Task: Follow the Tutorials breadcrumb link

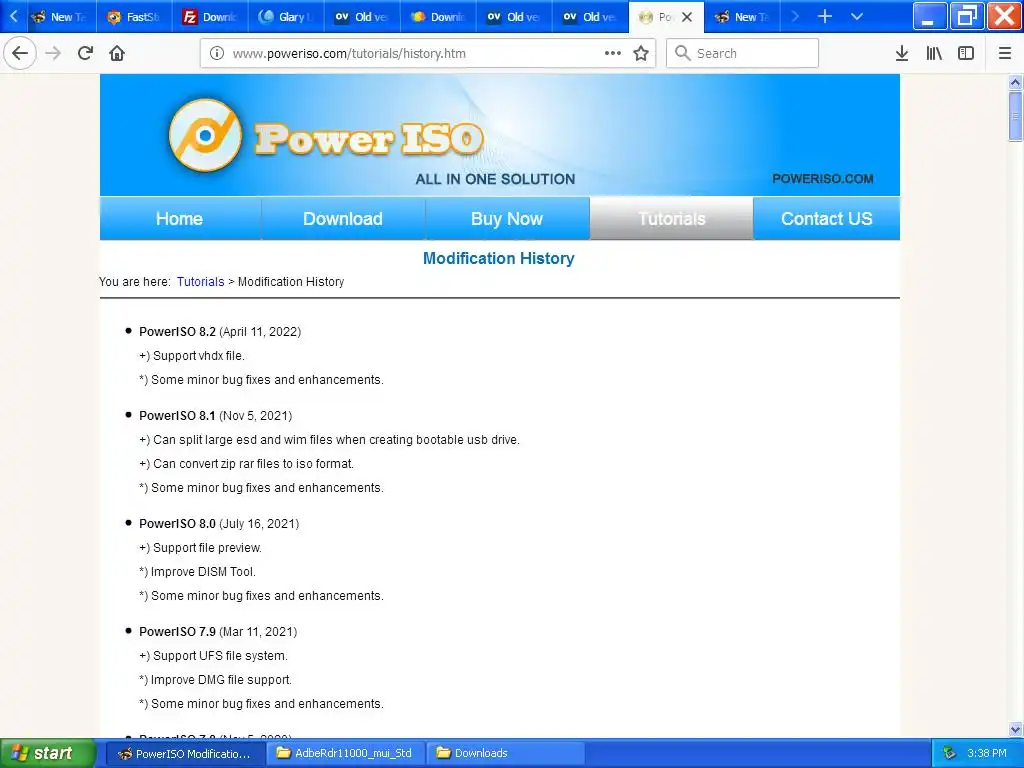Action: 200,281
